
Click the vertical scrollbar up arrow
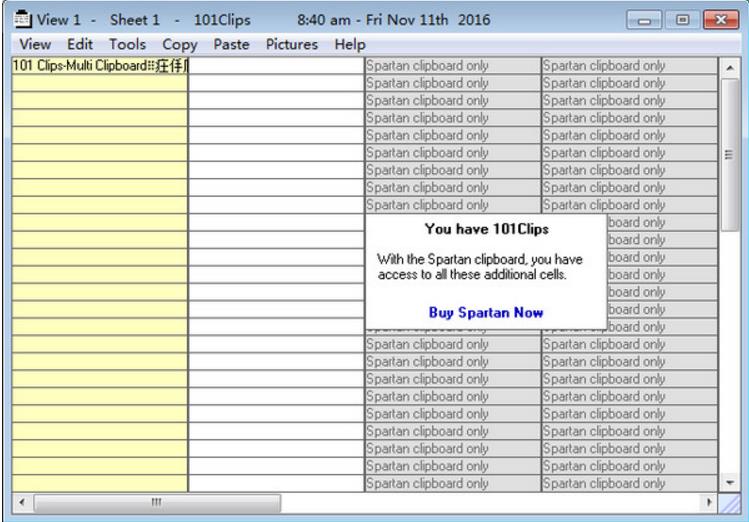(x=729, y=68)
